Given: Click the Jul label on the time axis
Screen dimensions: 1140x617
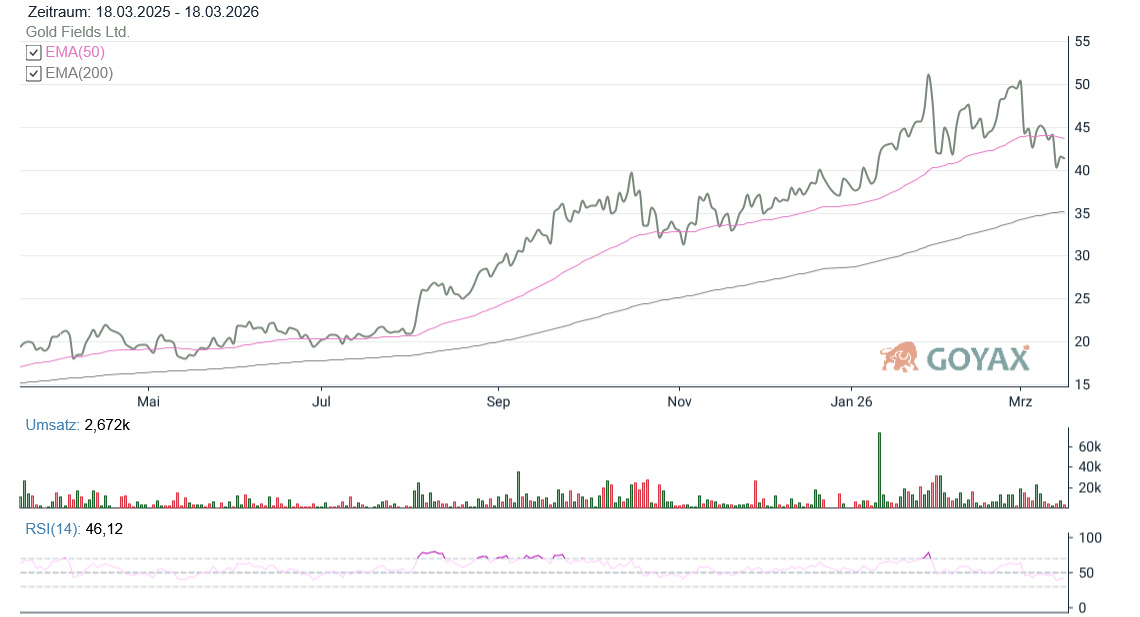Looking at the screenshot, I should (322, 402).
